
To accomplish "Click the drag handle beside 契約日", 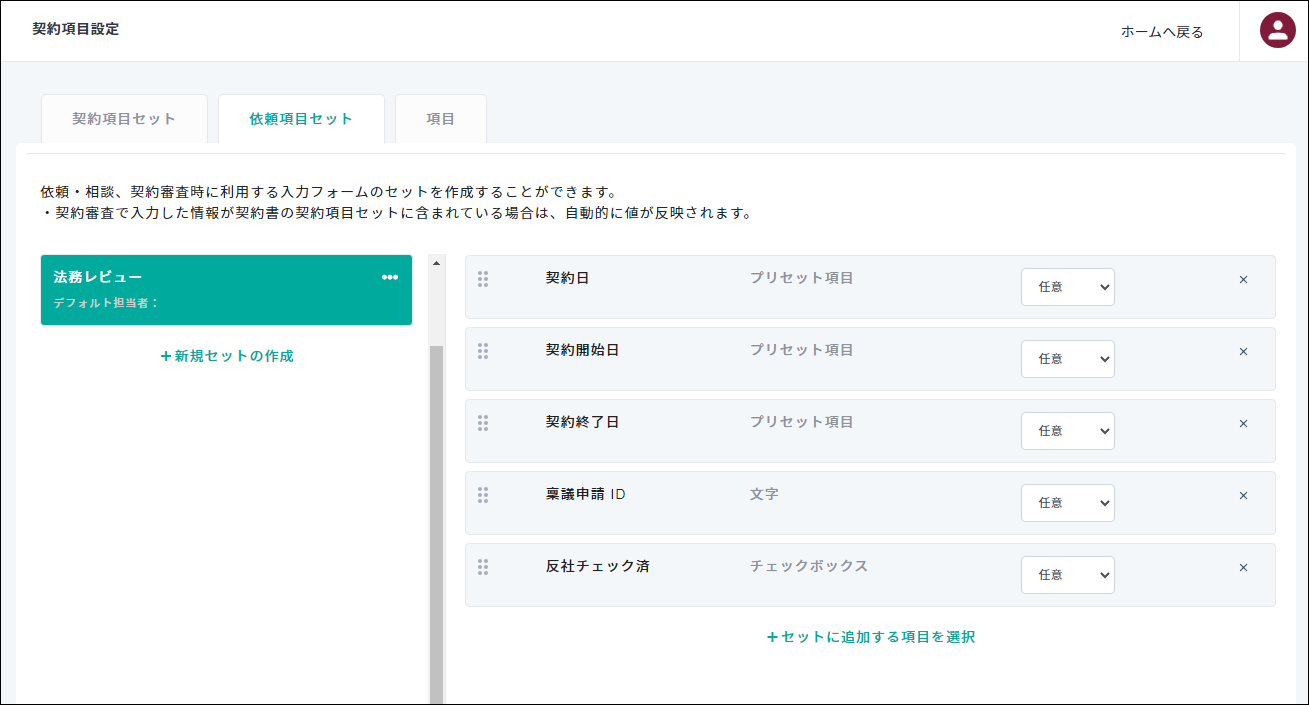I will point(484,279).
